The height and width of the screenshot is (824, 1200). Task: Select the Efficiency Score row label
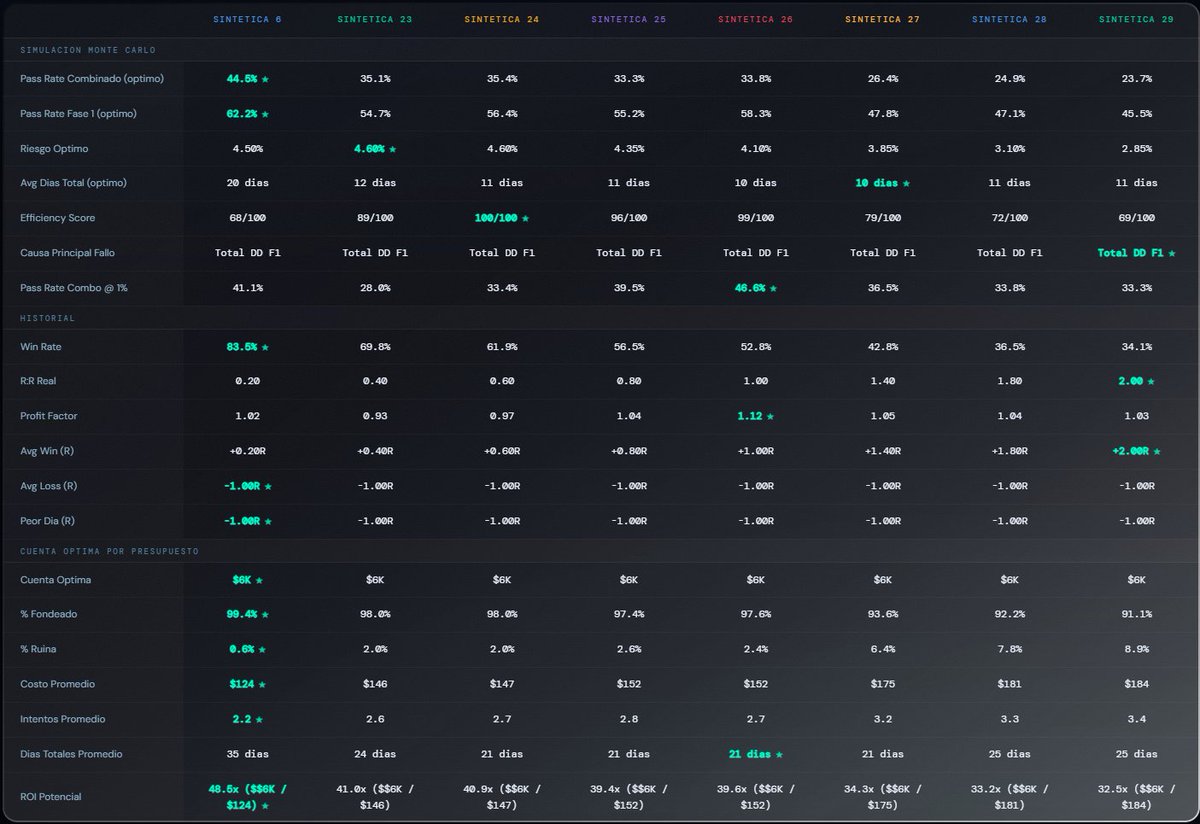[58, 218]
